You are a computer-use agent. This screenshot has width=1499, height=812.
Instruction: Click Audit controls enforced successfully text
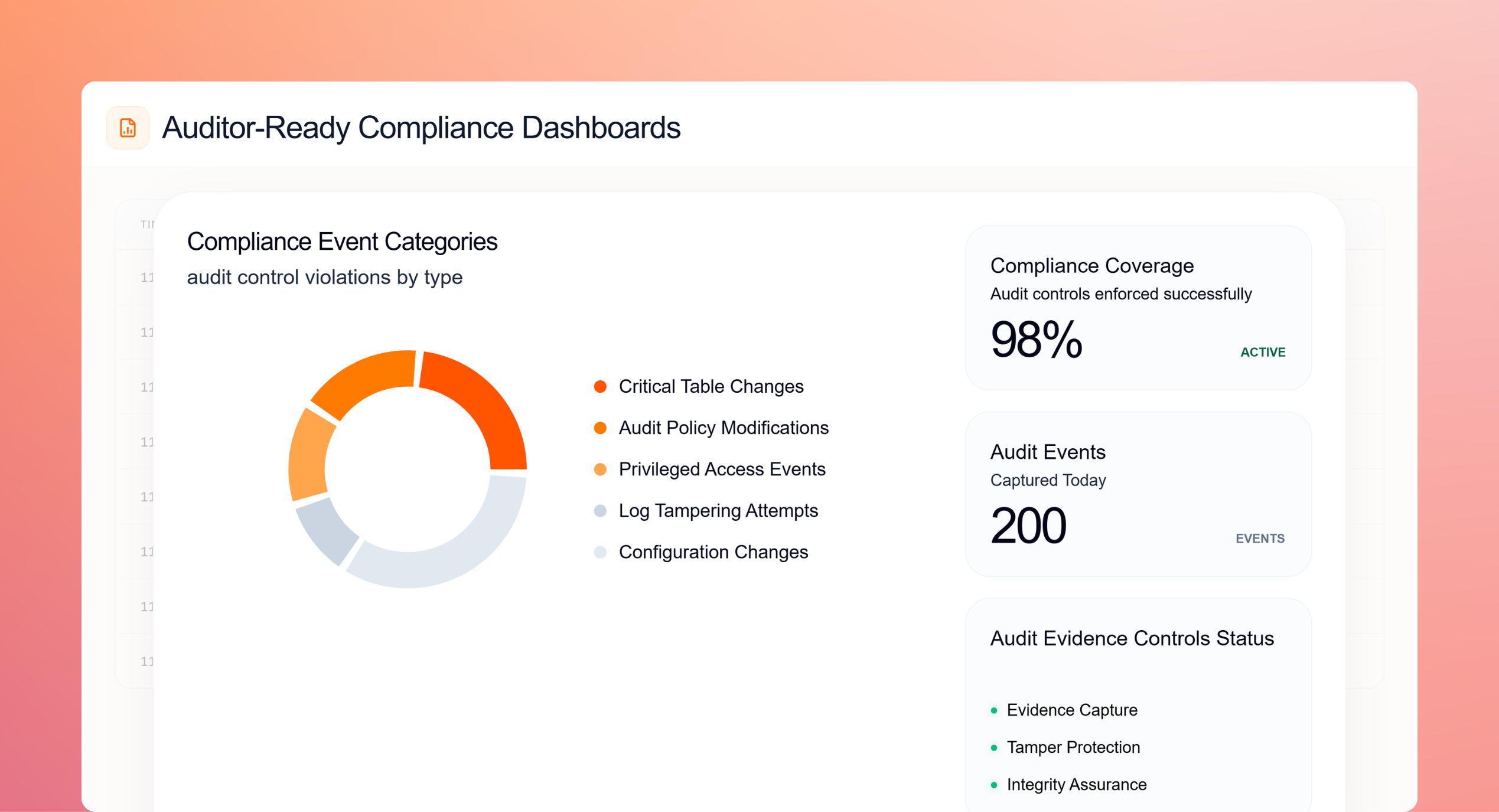1121,294
